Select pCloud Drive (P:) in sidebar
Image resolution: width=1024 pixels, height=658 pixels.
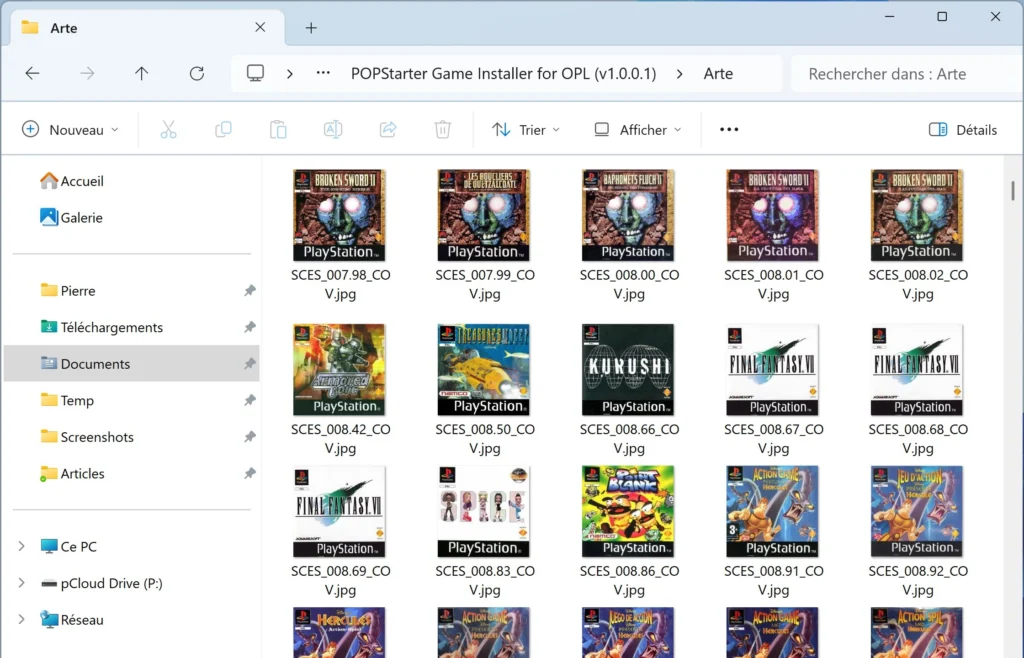click(x=101, y=583)
